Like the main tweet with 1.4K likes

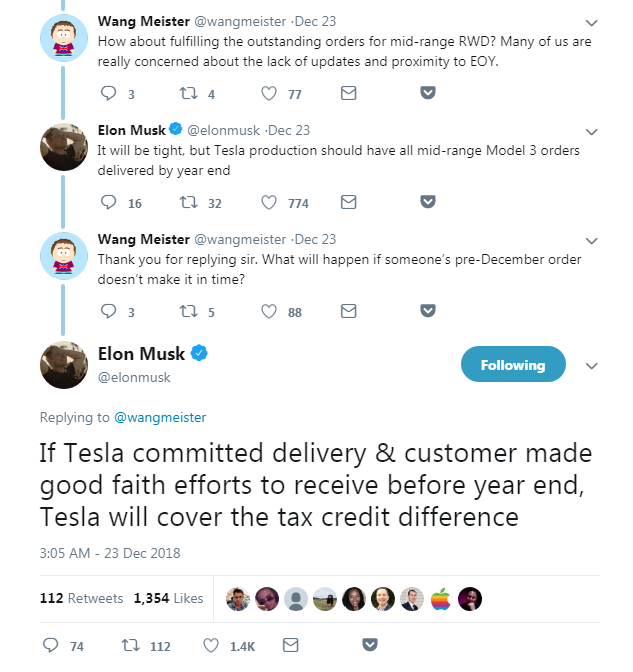coord(211,646)
